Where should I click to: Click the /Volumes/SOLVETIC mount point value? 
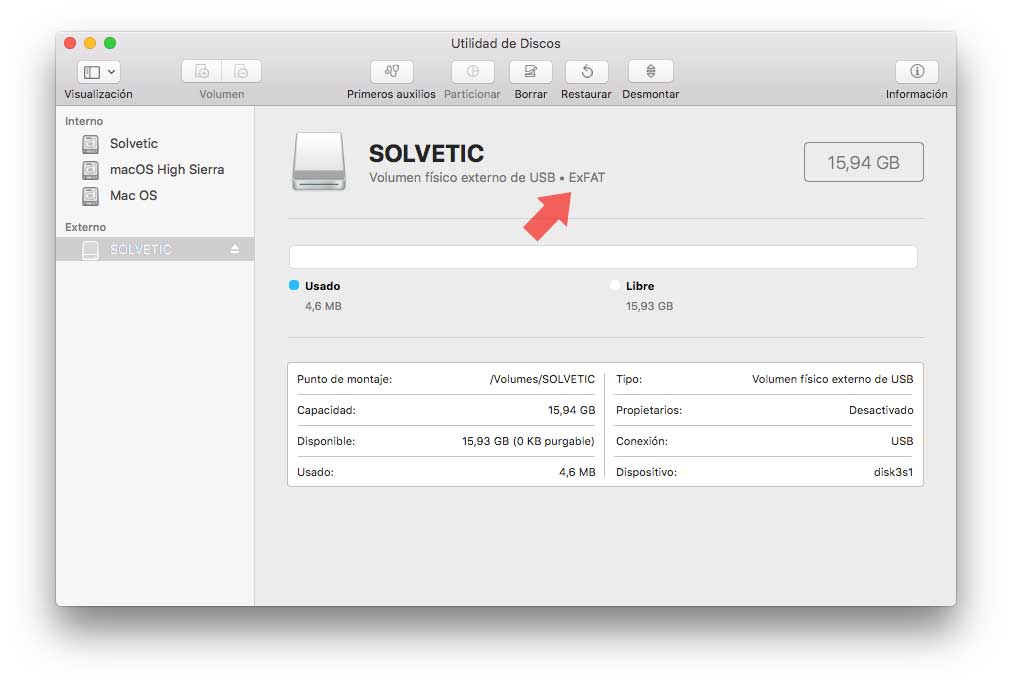(542, 379)
